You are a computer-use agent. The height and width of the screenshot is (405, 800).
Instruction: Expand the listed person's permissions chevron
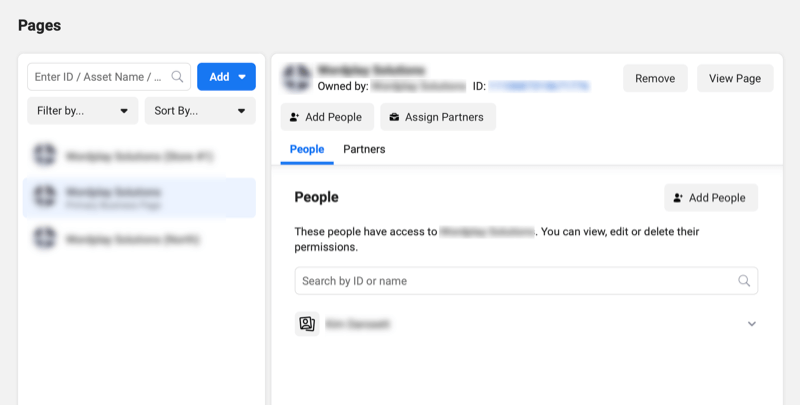click(x=752, y=324)
